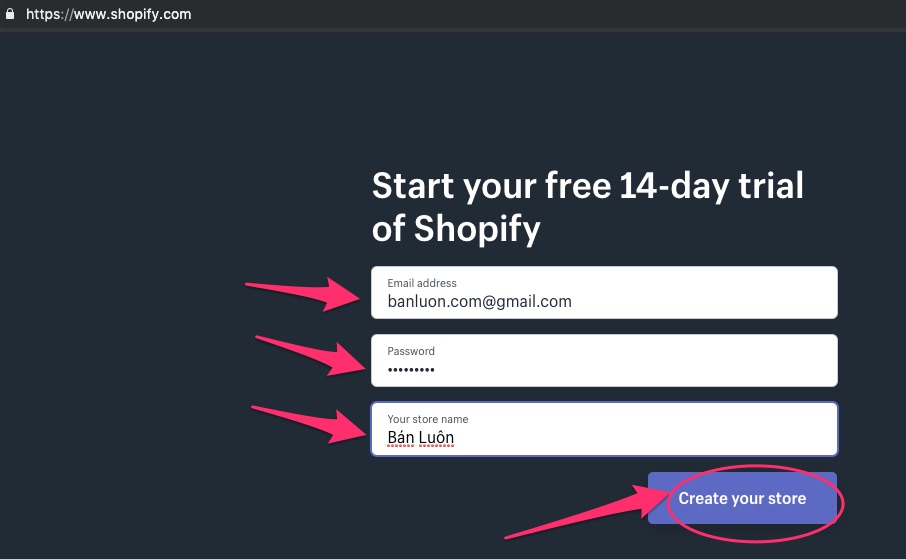This screenshot has width=906, height=559.
Task: Click the underlined word Luôn
Action: tap(436, 438)
